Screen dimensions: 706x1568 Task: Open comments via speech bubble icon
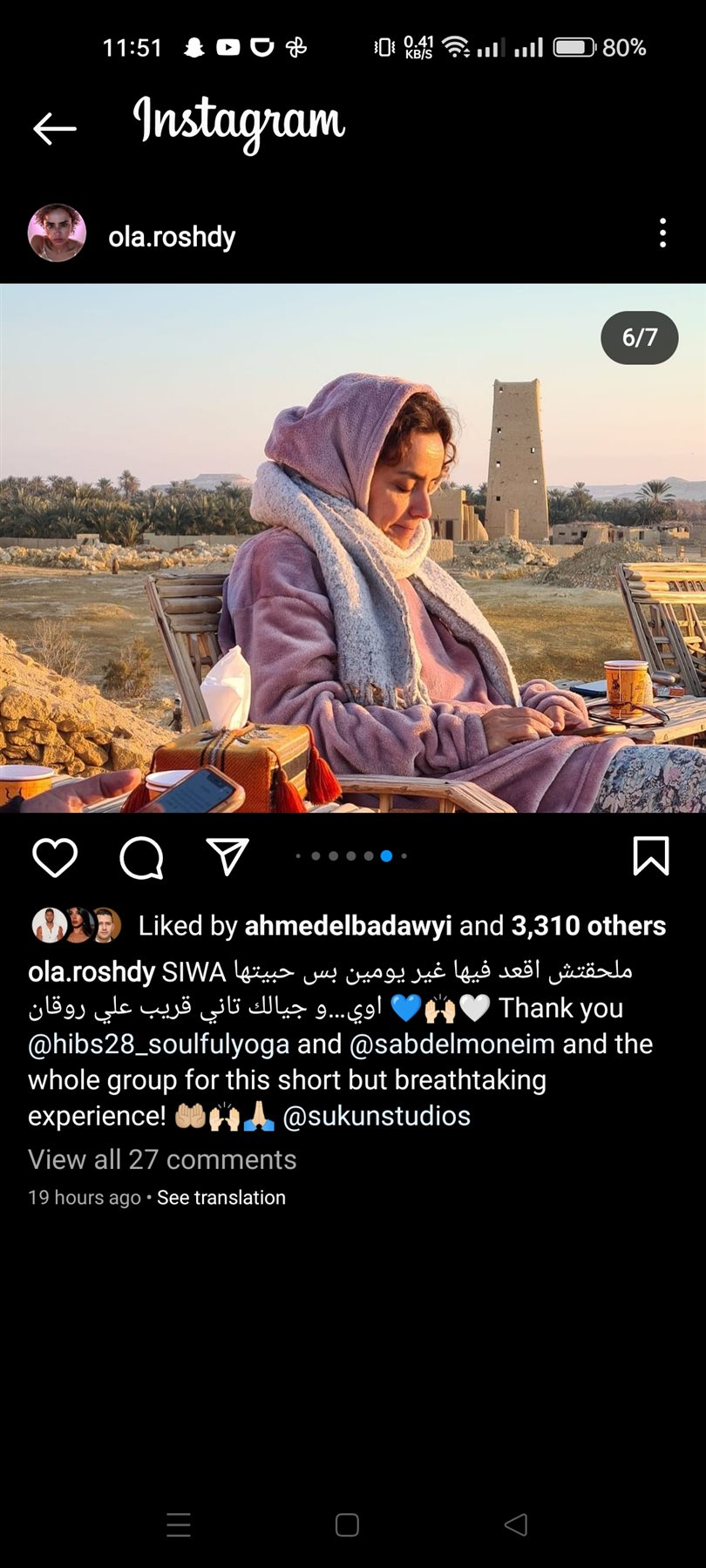point(141,857)
